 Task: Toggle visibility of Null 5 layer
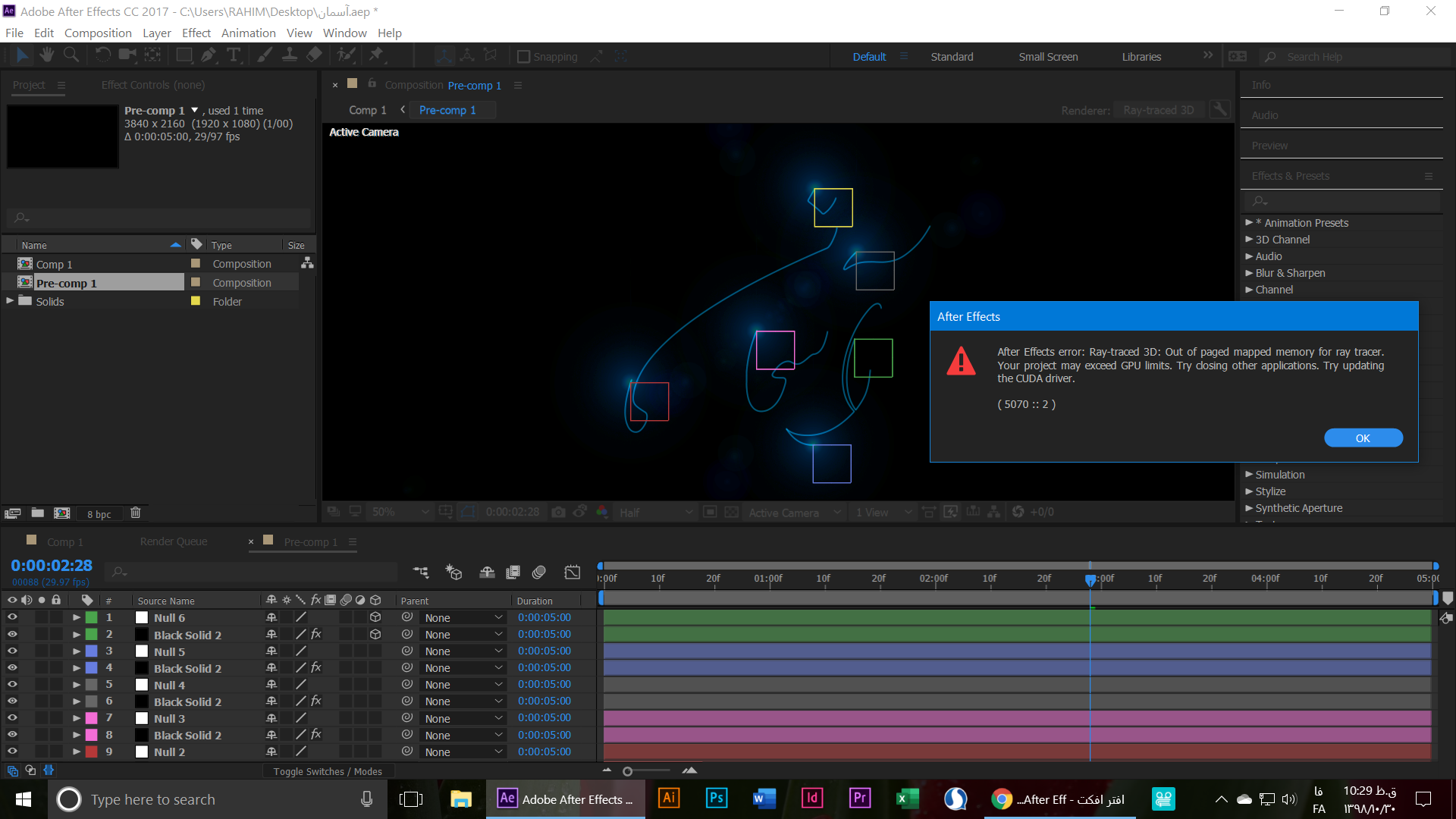coord(12,651)
